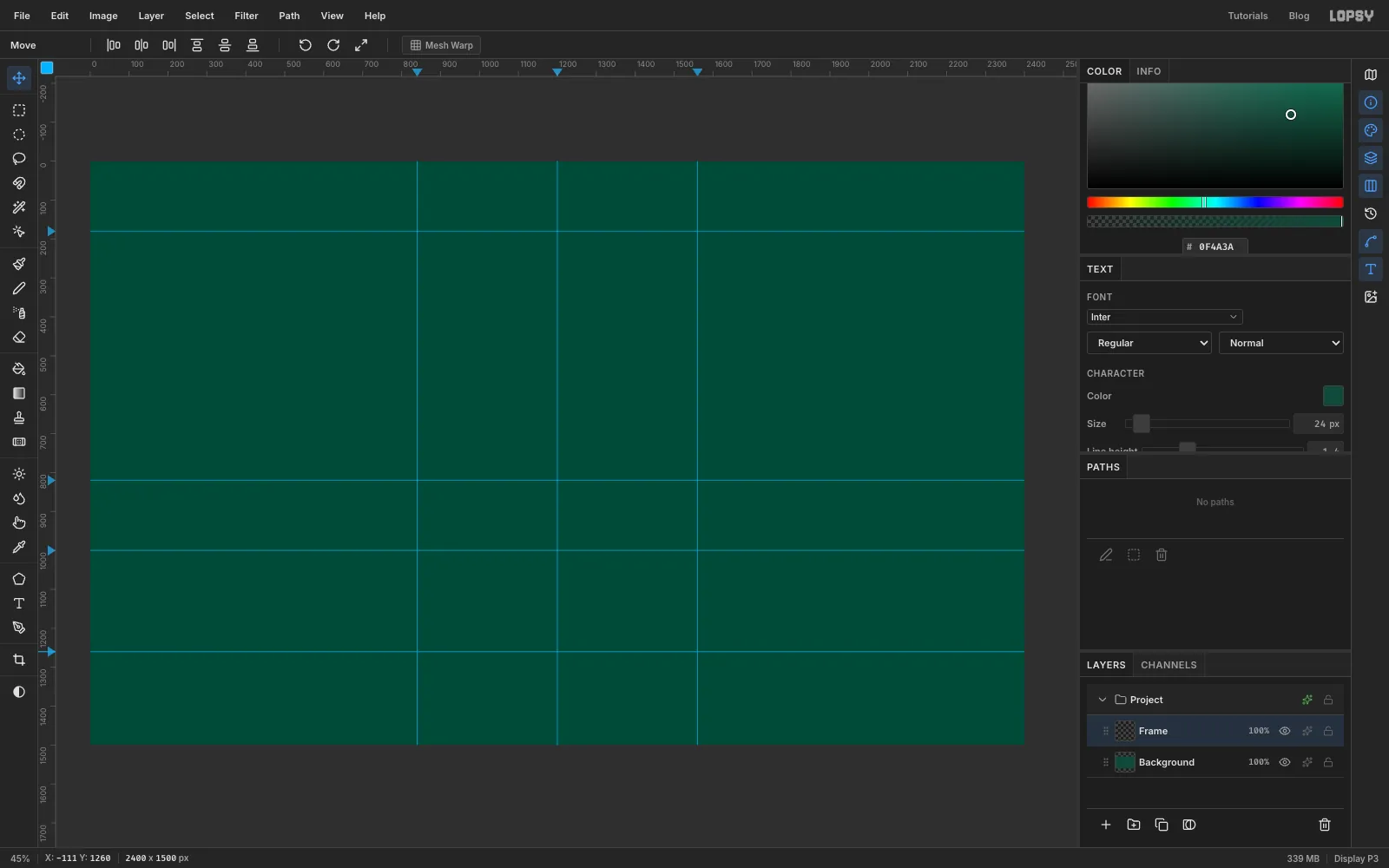
Task: Open the history panel icon in right sidebar
Action: tap(1371, 214)
